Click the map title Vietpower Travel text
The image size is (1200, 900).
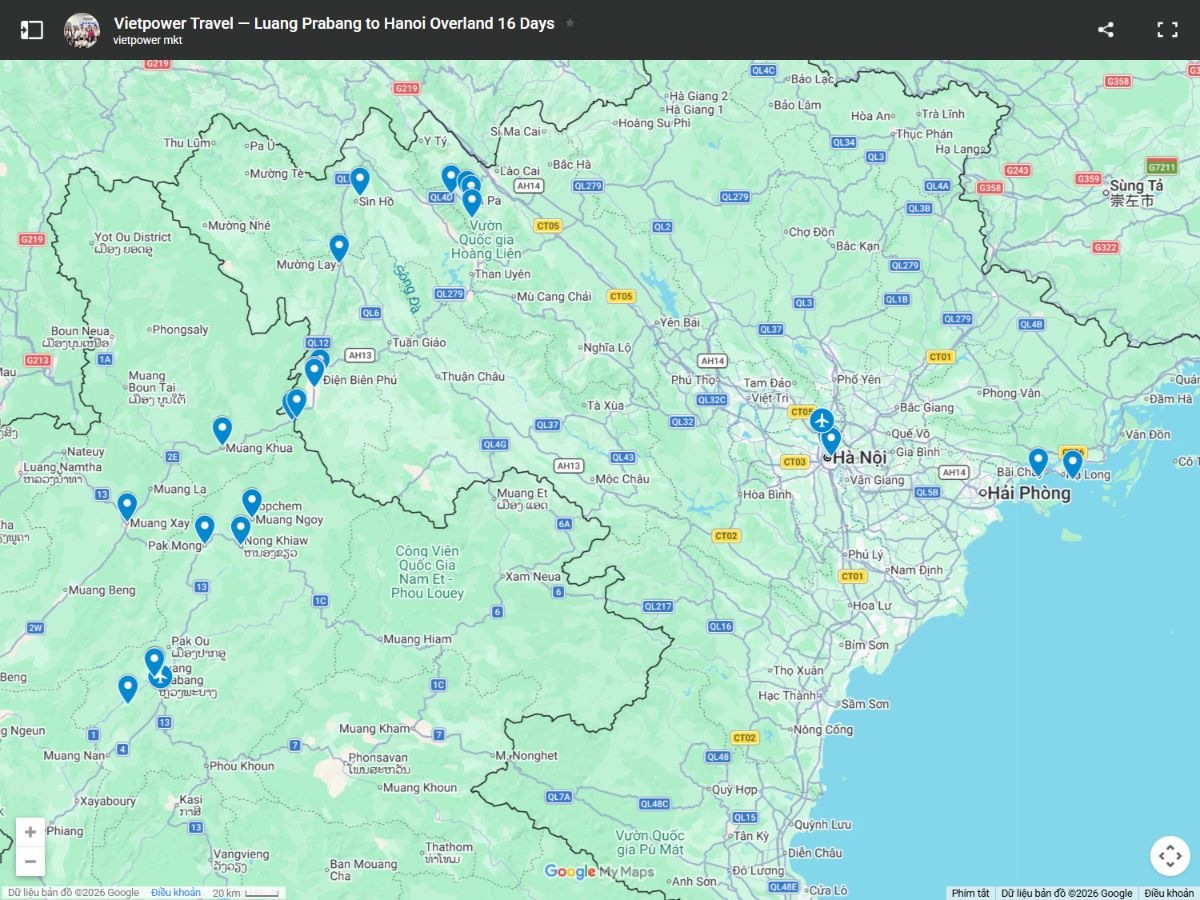pyautogui.click(x=334, y=23)
